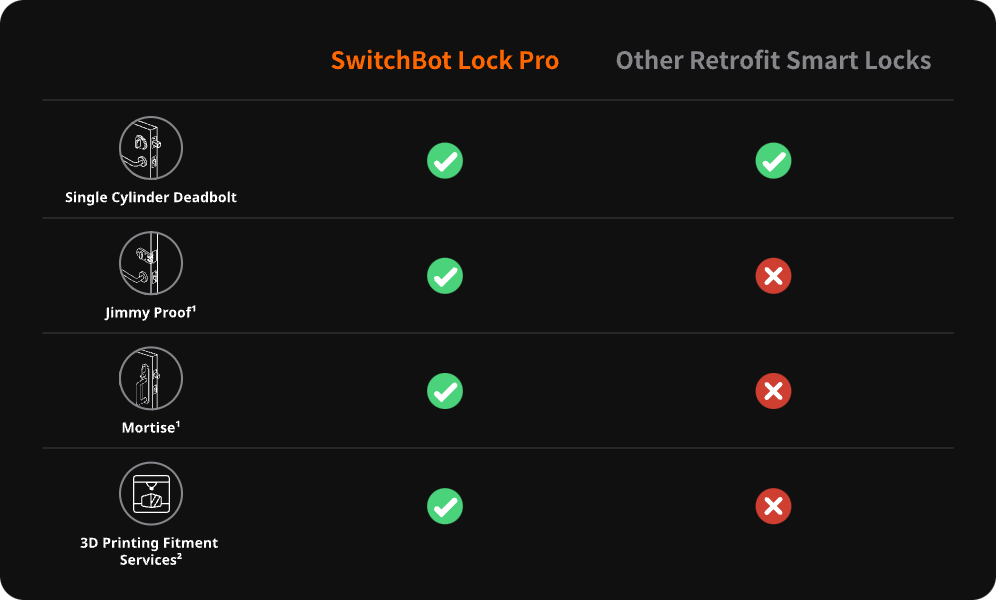Click SwitchBot's green check for Jimmy Proof
This screenshot has width=996, height=600.
pos(445,275)
